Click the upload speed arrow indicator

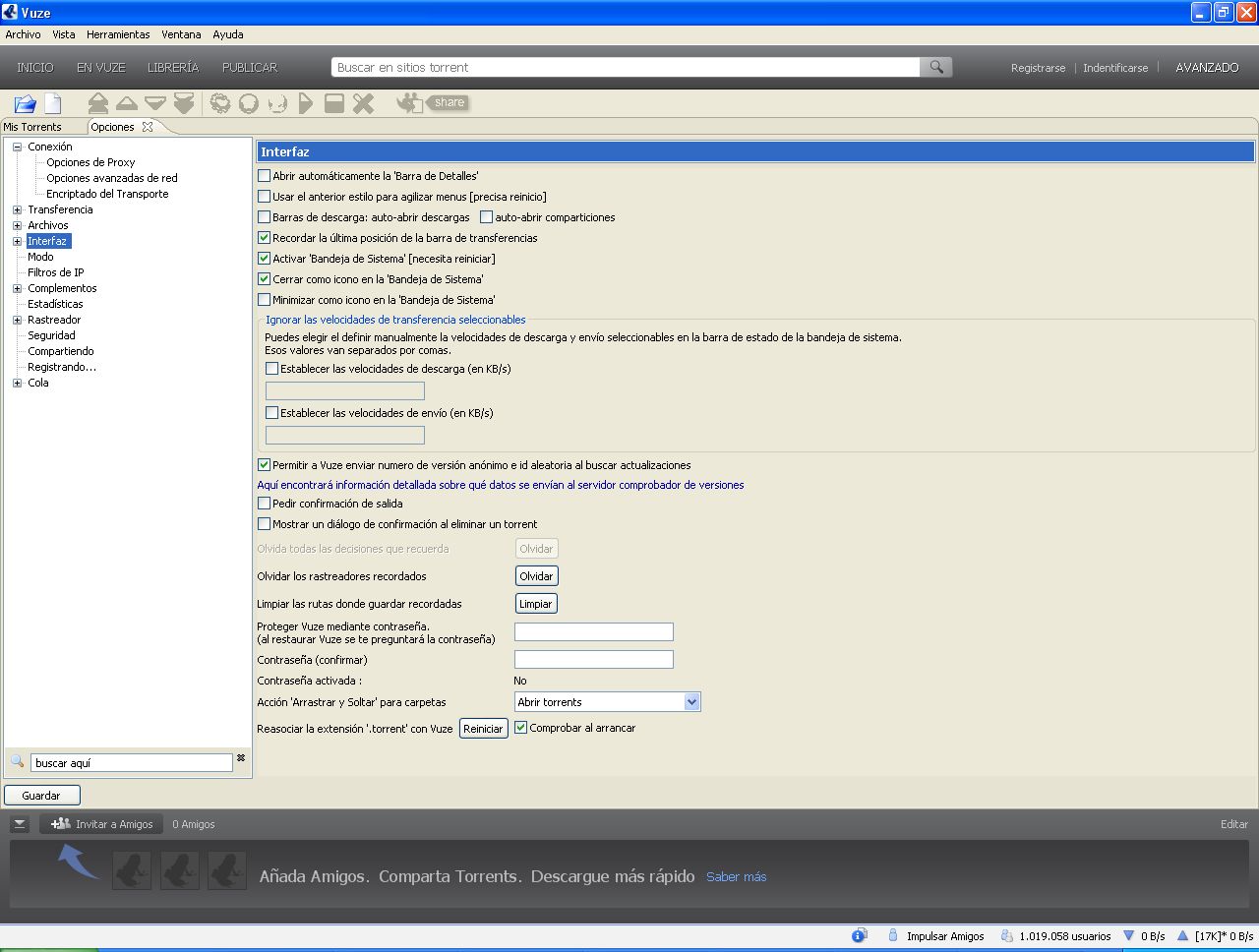[1183, 935]
